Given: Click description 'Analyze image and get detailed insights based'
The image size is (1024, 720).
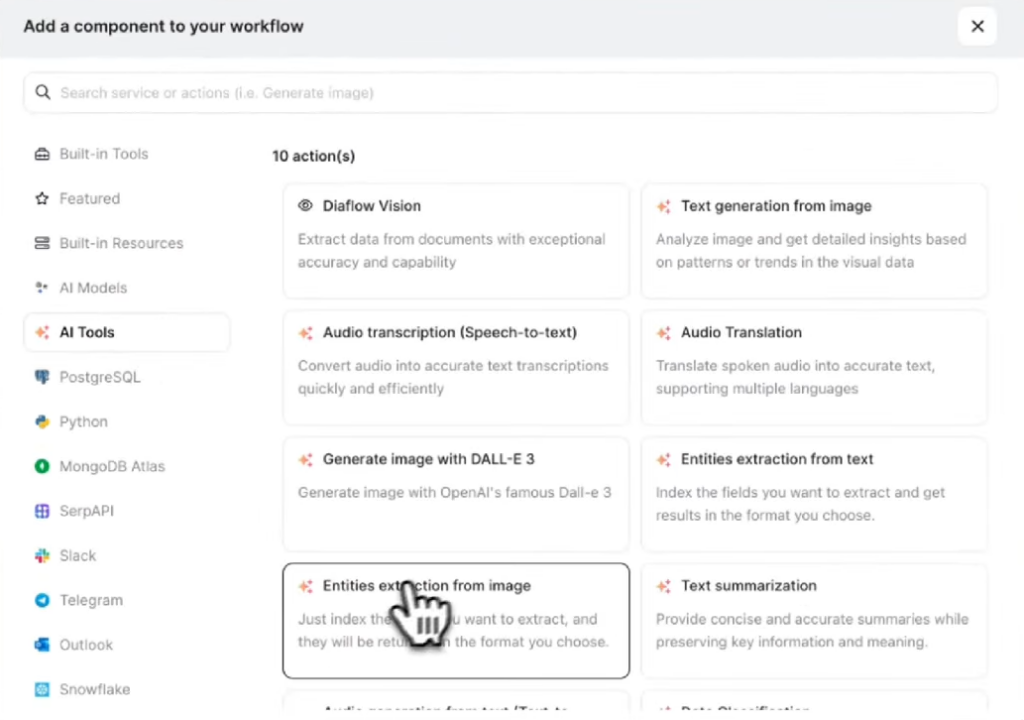Looking at the screenshot, I should click(810, 239).
